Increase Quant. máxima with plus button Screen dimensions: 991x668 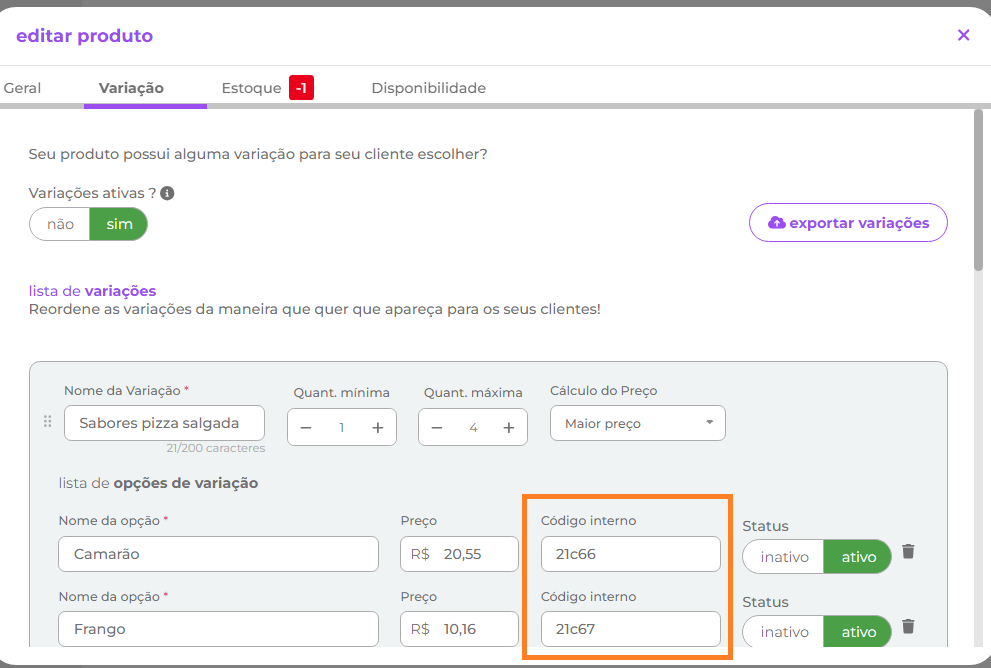coord(509,428)
